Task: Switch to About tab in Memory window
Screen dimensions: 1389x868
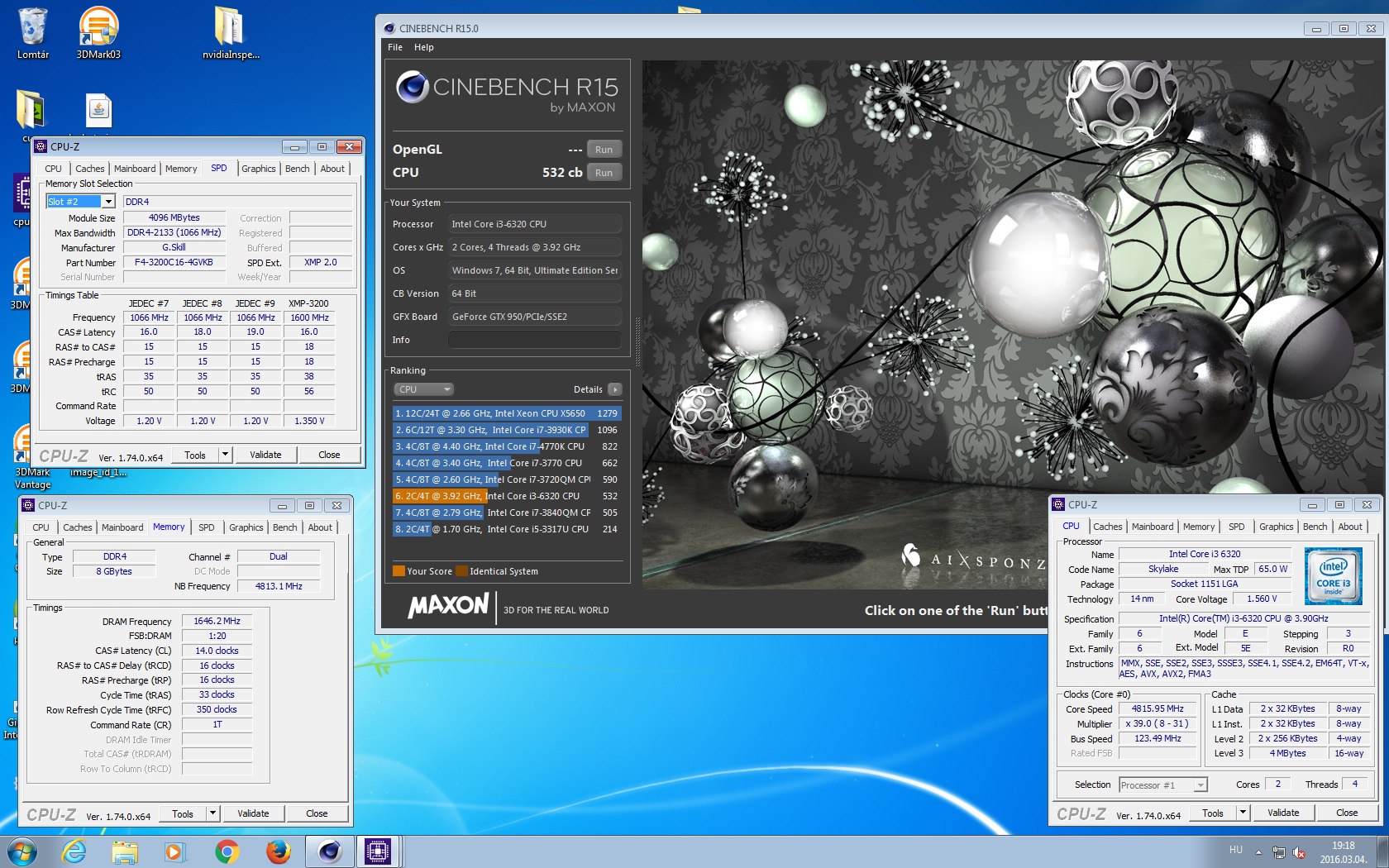Action: [x=320, y=527]
